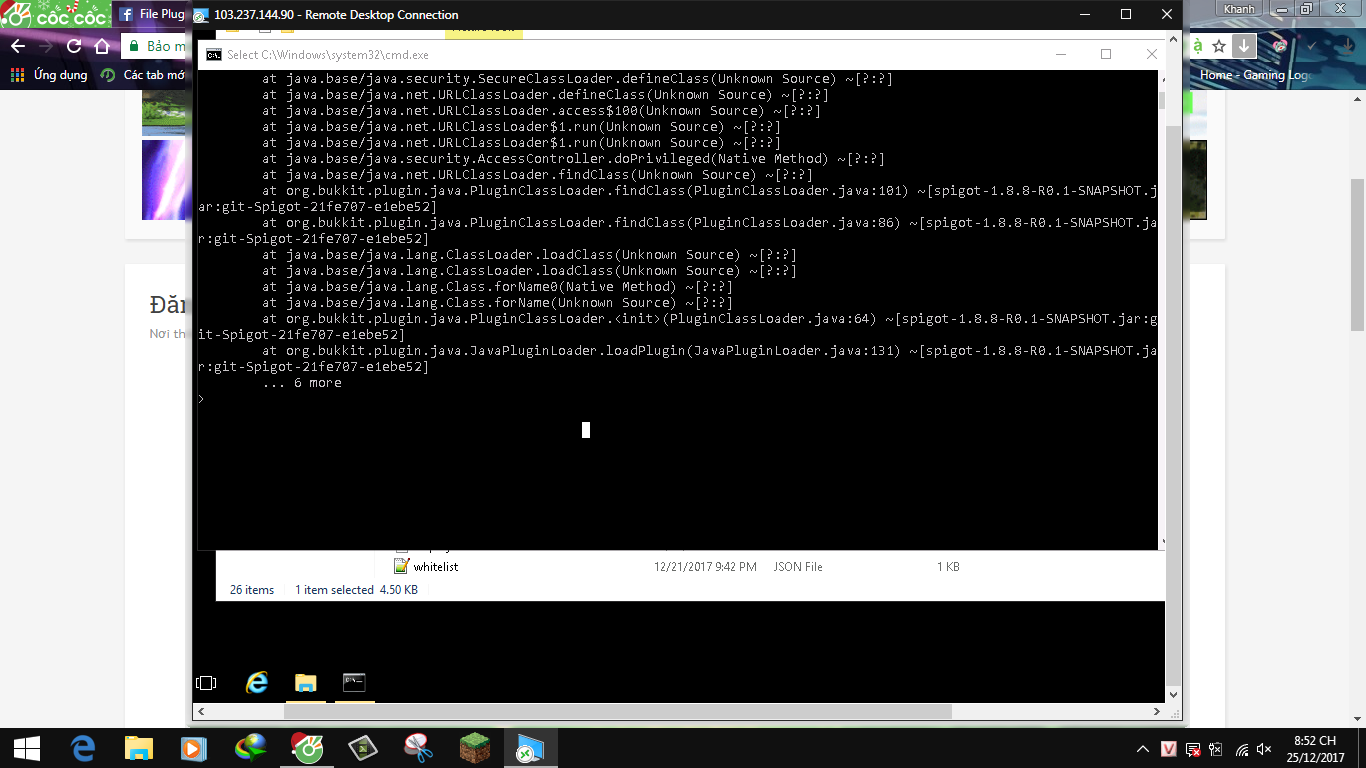Launch Snipping Tool from the taskbar
1366x768 pixels.
418,748
